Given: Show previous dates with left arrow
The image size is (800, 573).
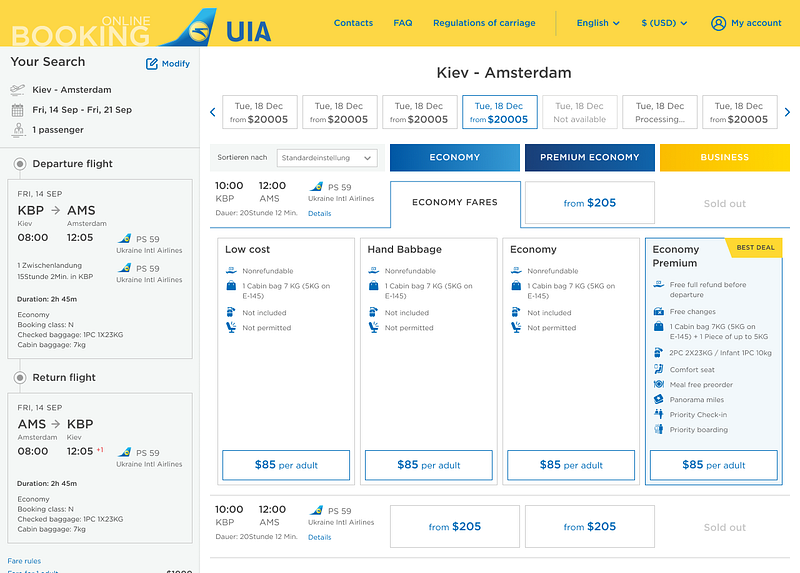Looking at the screenshot, I should (x=213, y=112).
